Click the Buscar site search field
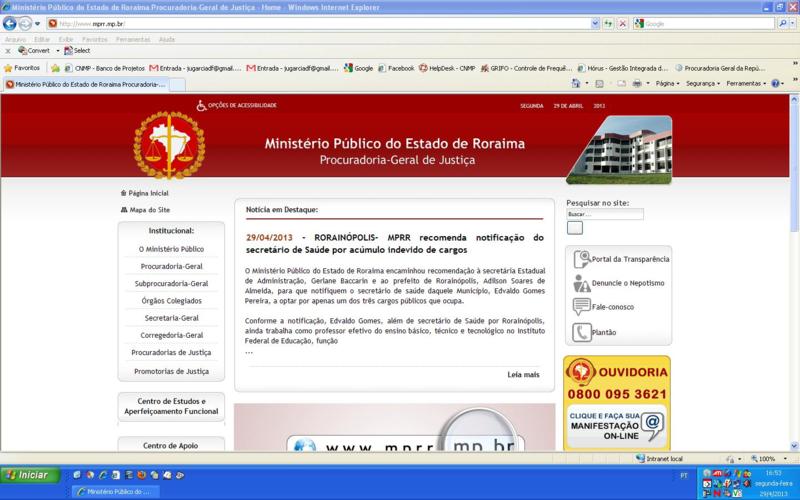800x500 pixels. tap(605, 214)
